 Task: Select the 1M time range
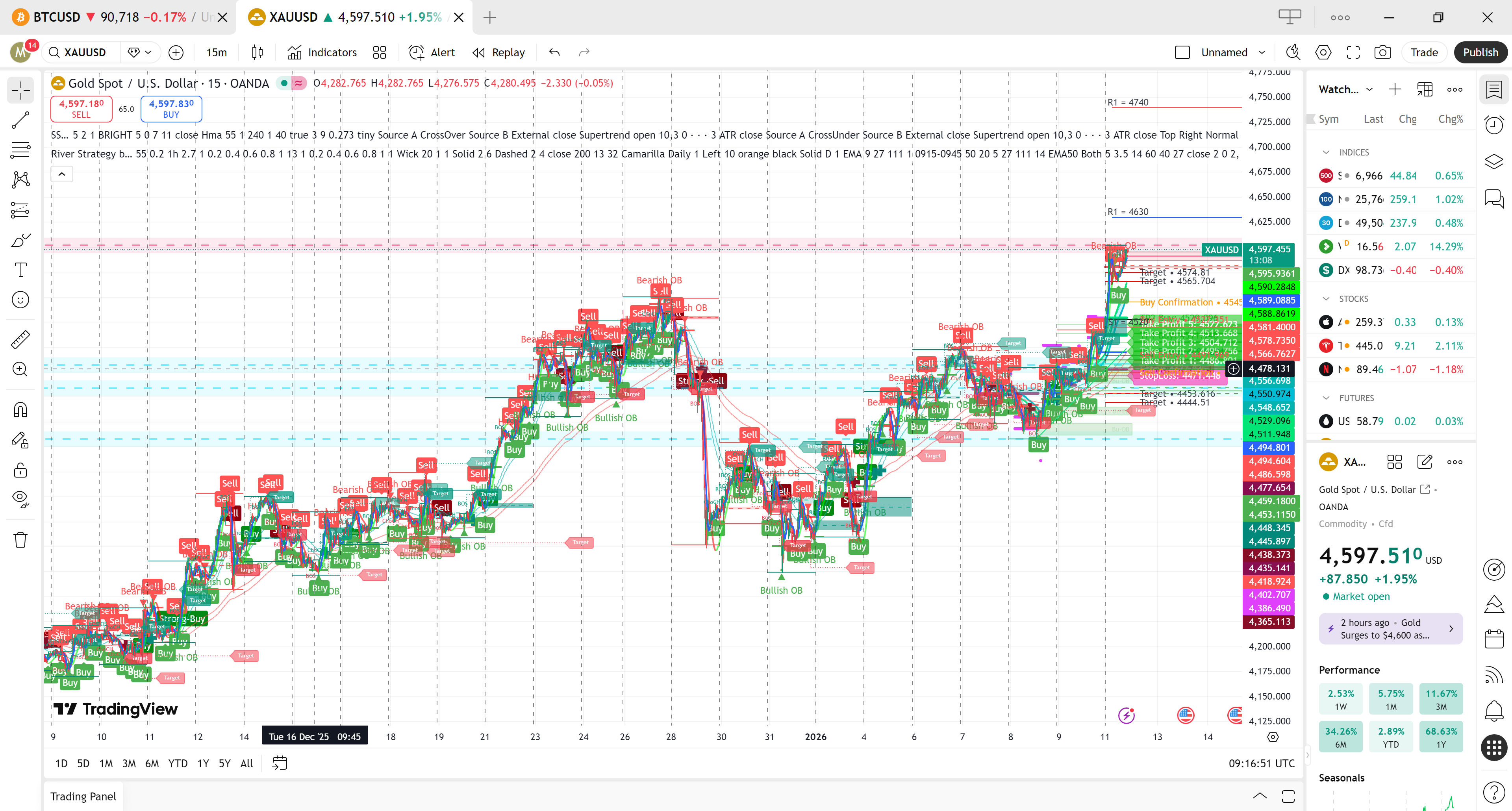106,763
